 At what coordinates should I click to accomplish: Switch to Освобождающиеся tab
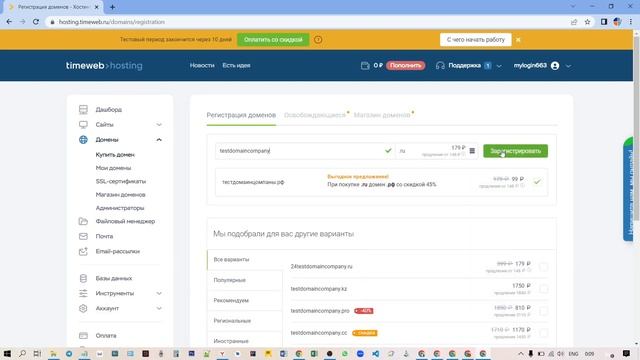pyautogui.click(x=315, y=115)
